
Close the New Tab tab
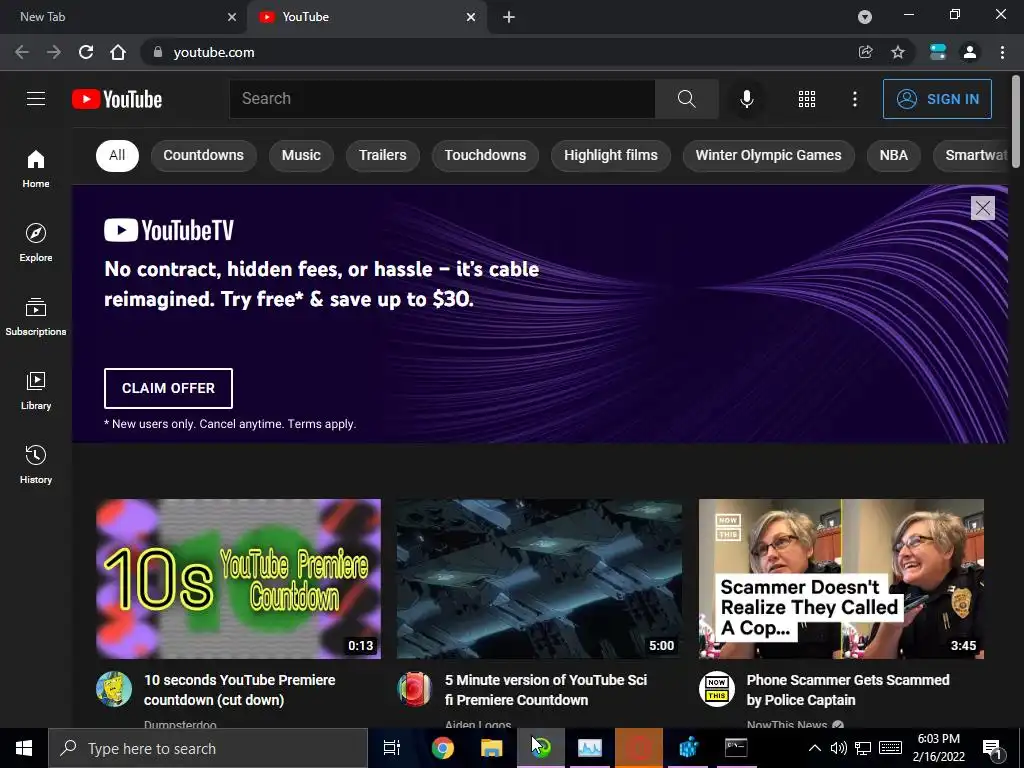click(x=232, y=17)
